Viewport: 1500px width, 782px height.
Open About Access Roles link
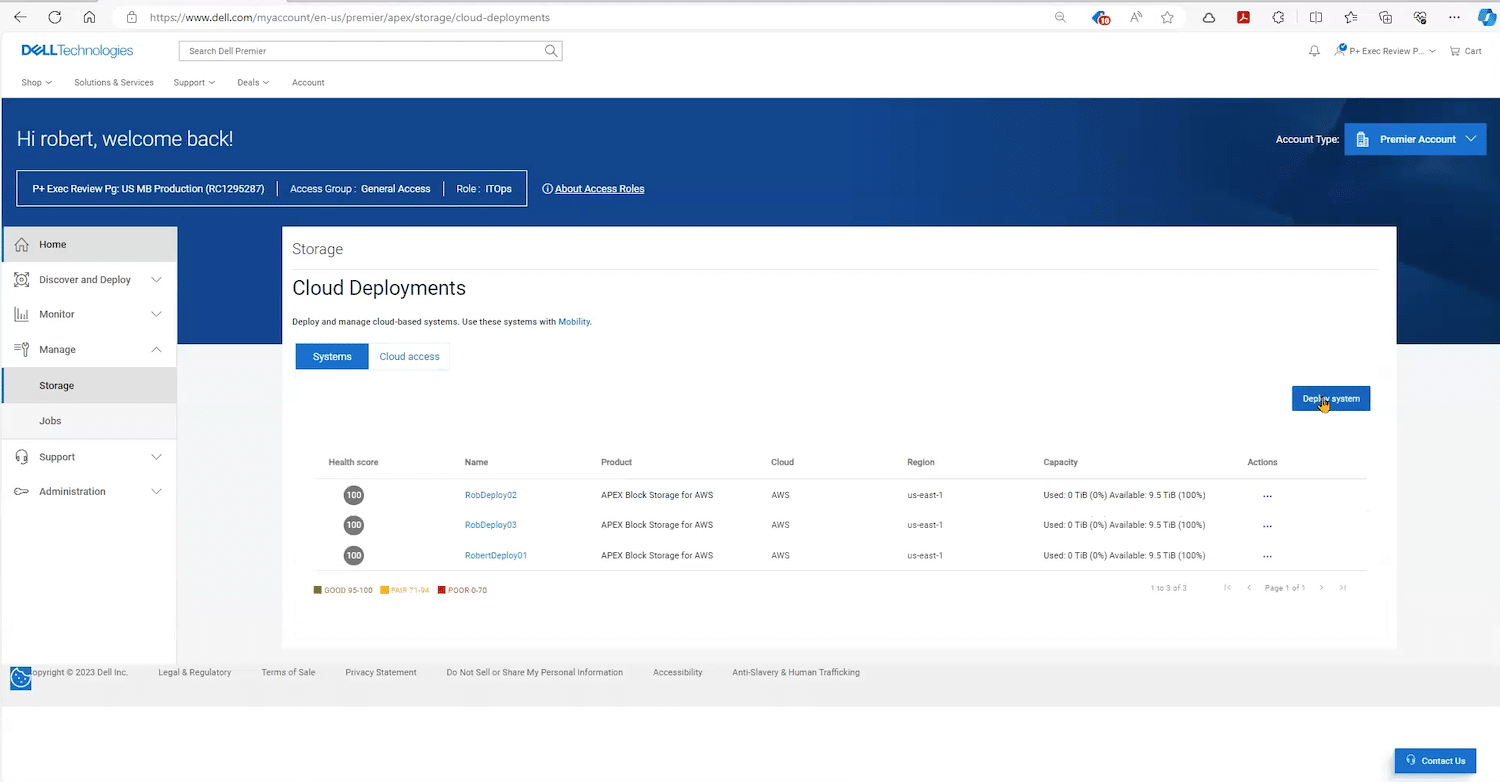[x=599, y=189]
